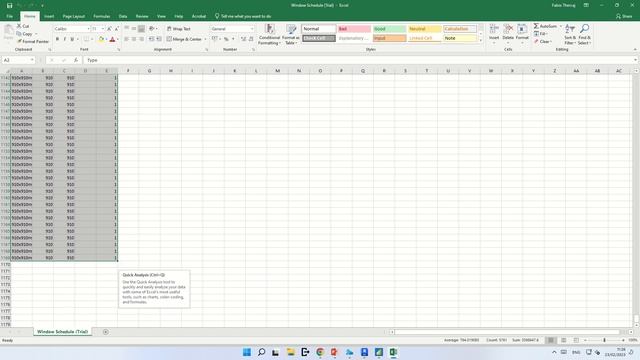This screenshot has height=360, width=640.
Task: Open the font size dropdown
Action: tap(102, 29)
